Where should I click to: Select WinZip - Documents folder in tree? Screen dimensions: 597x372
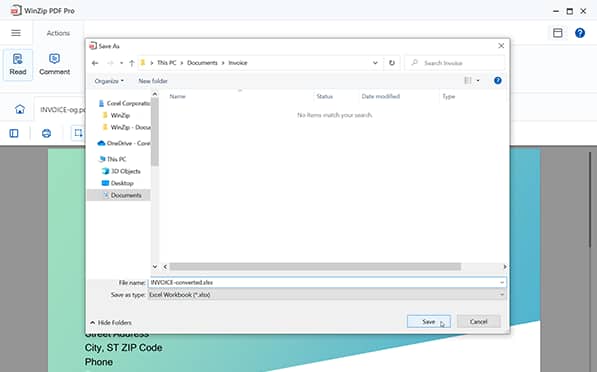127,127
